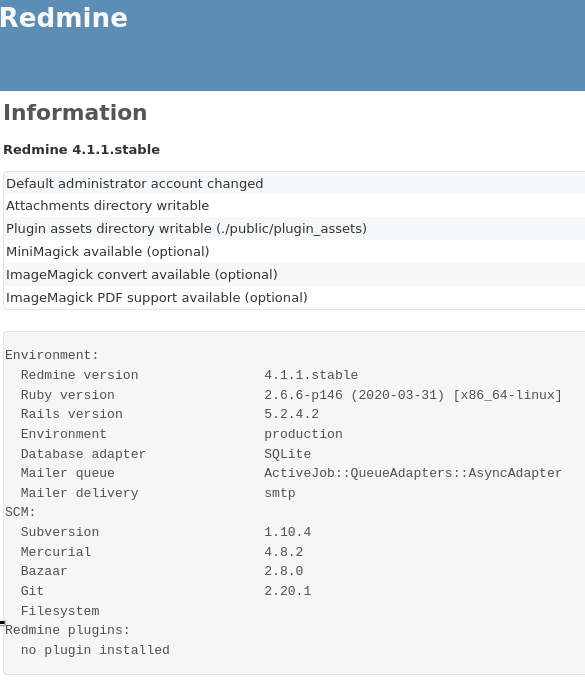Click the MiniMagick available (optional) row
The height and width of the screenshot is (683, 585).
click(x=294, y=252)
